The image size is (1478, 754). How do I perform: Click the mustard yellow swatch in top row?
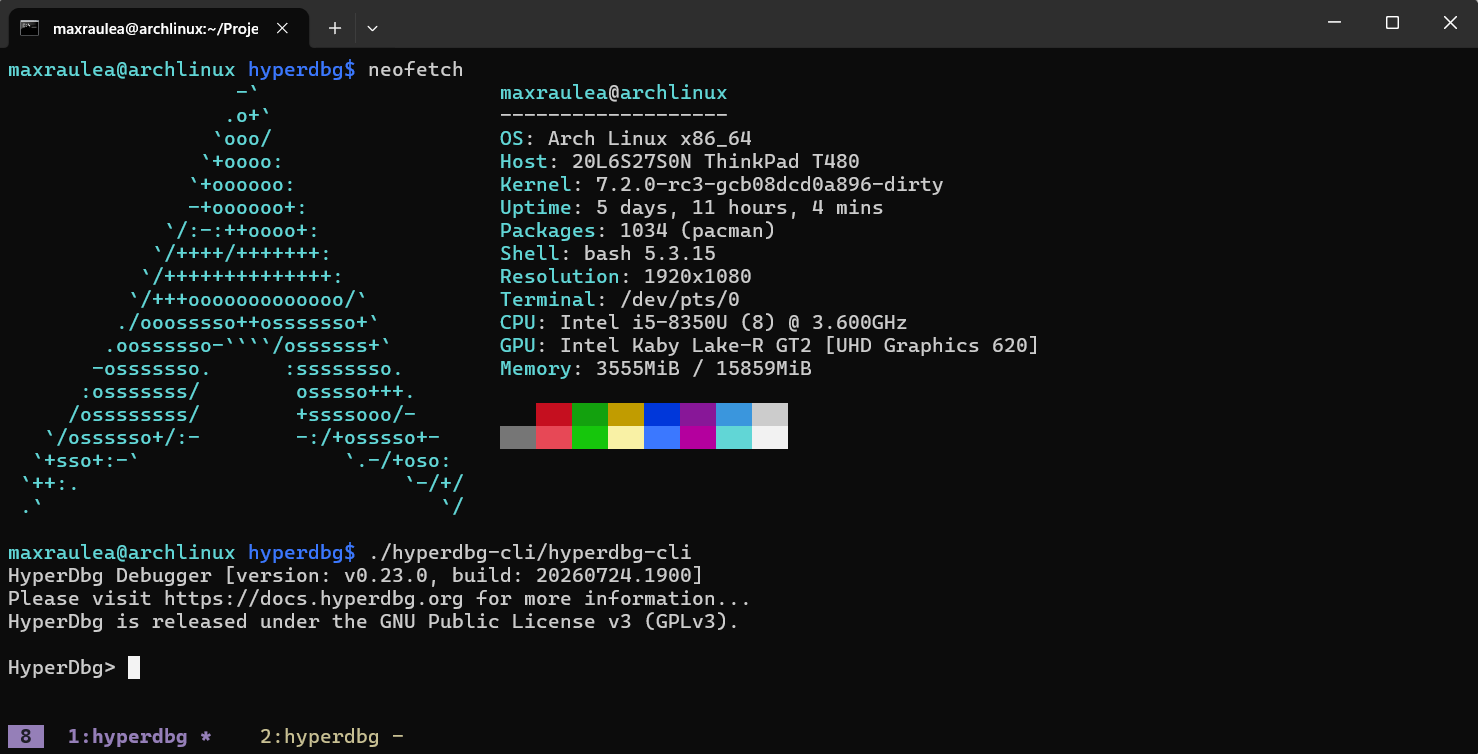click(x=626, y=415)
